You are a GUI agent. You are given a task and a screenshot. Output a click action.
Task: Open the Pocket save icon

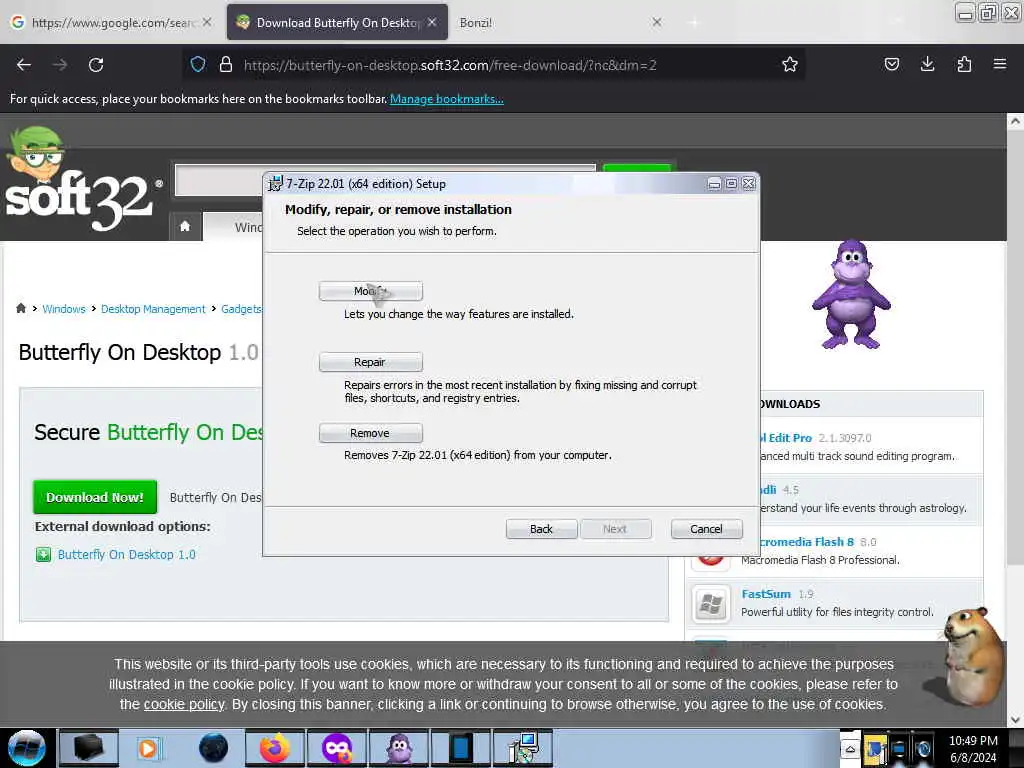(891, 64)
